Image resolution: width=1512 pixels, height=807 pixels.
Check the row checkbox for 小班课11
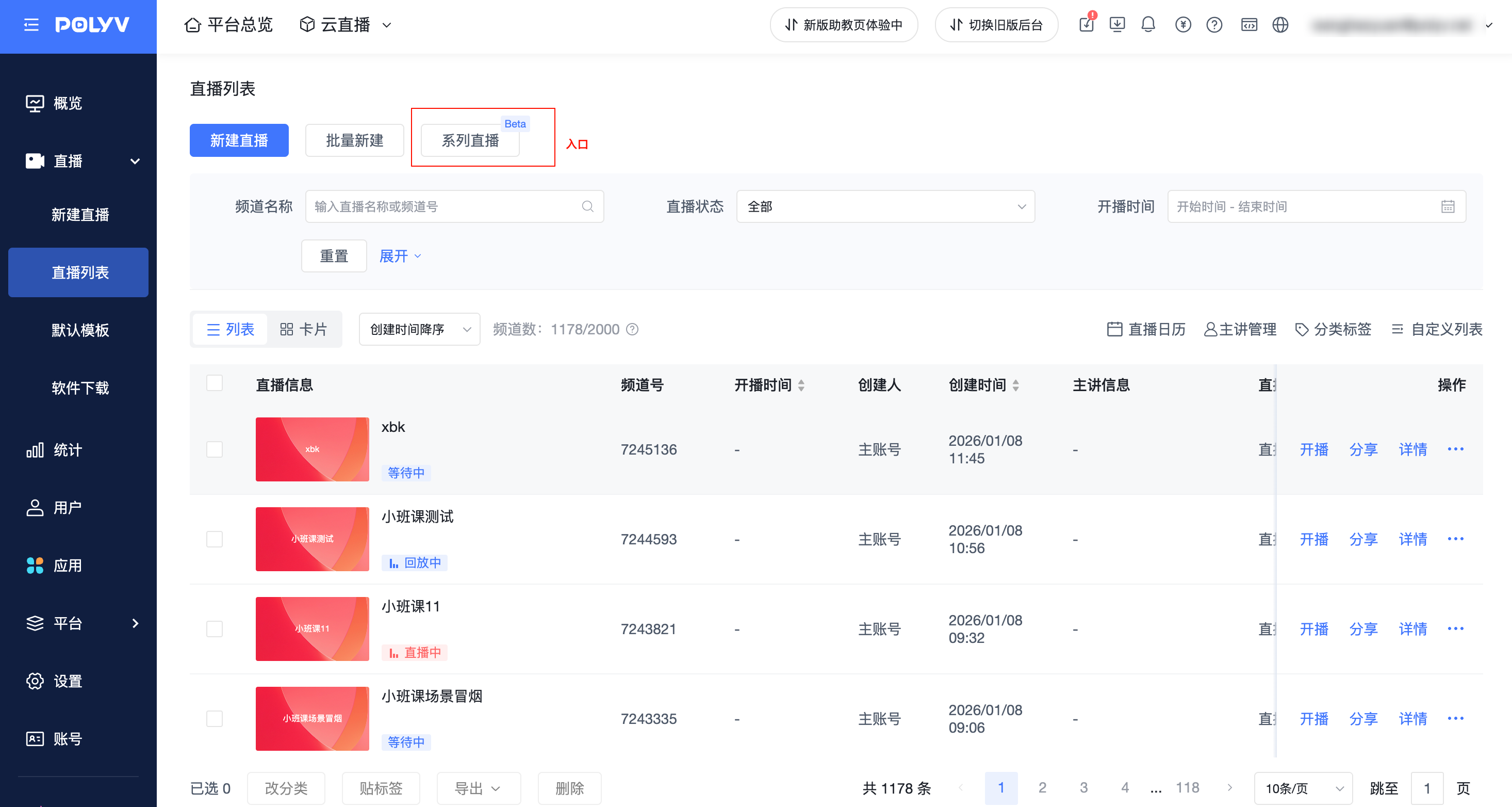215,629
